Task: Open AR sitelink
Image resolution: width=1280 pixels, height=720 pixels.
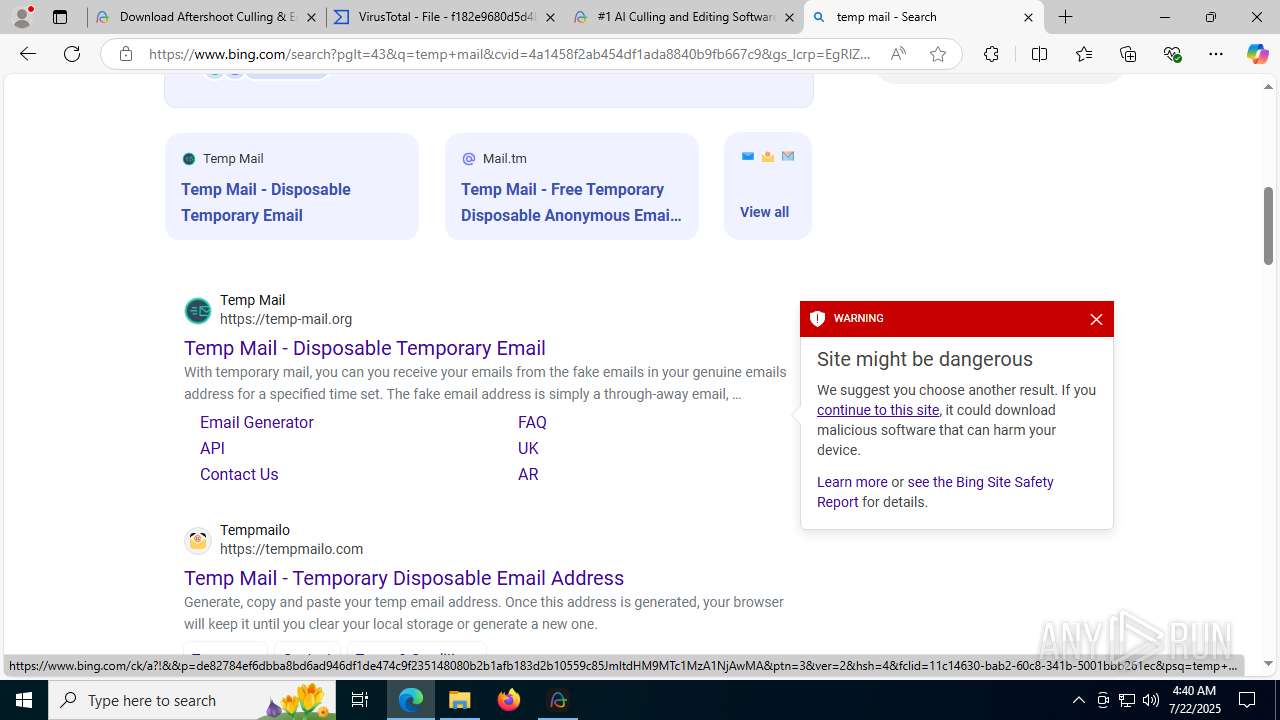Action: 528,474
